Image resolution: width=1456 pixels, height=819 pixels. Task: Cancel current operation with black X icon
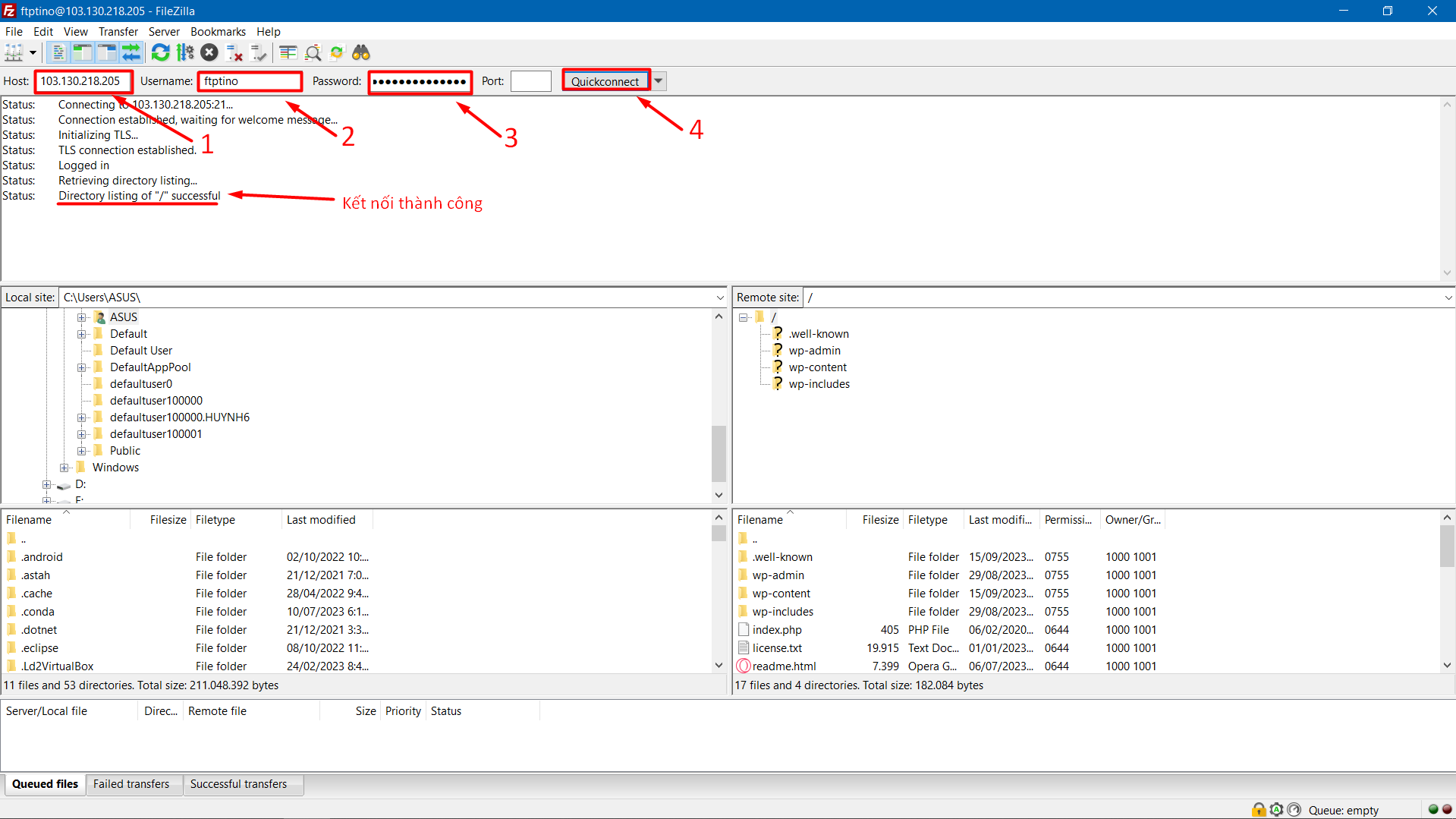[x=209, y=52]
